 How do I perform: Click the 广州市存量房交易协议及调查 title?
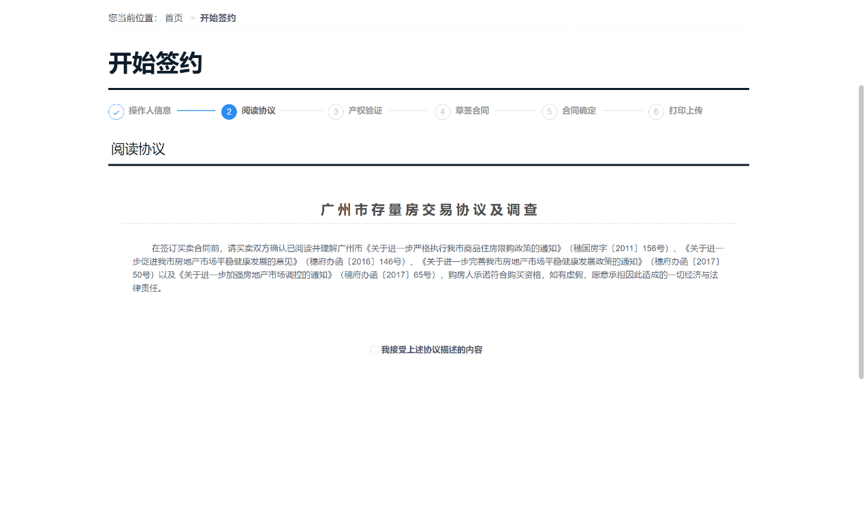429,210
